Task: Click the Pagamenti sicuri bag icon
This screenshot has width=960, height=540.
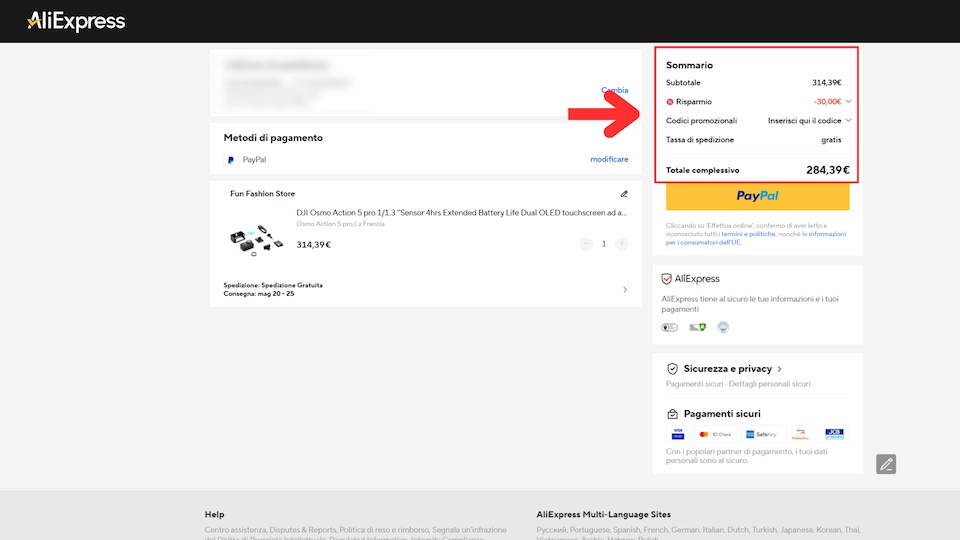Action: (672, 414)
